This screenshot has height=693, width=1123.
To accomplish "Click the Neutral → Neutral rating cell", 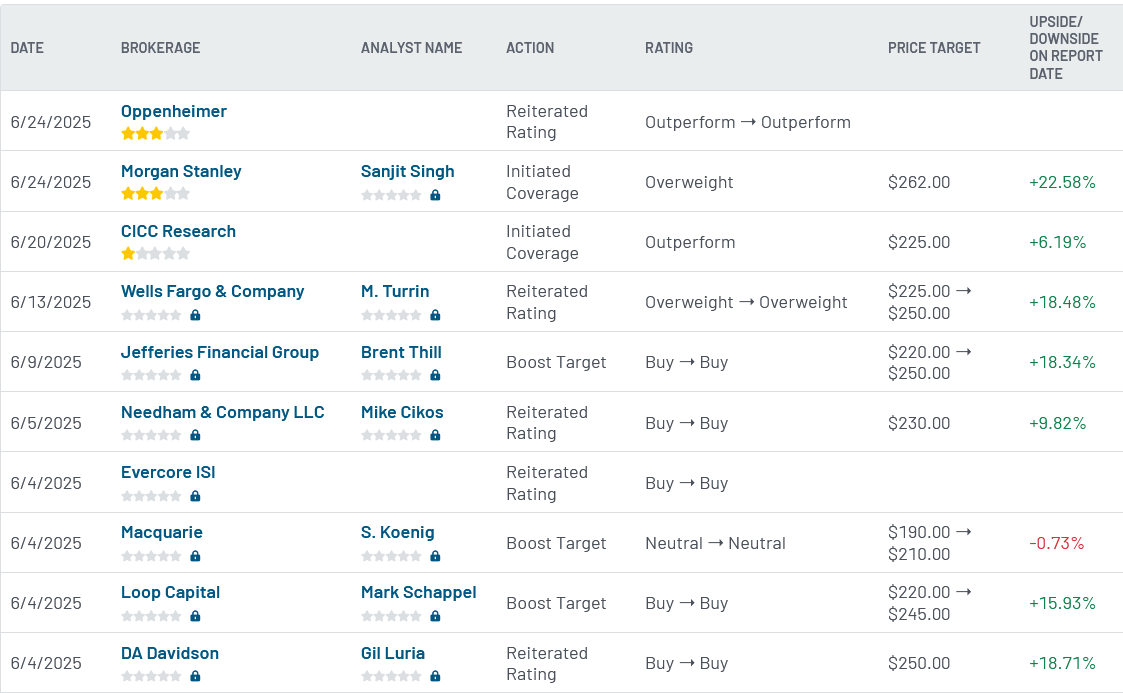I will click(x=715, y=543).
